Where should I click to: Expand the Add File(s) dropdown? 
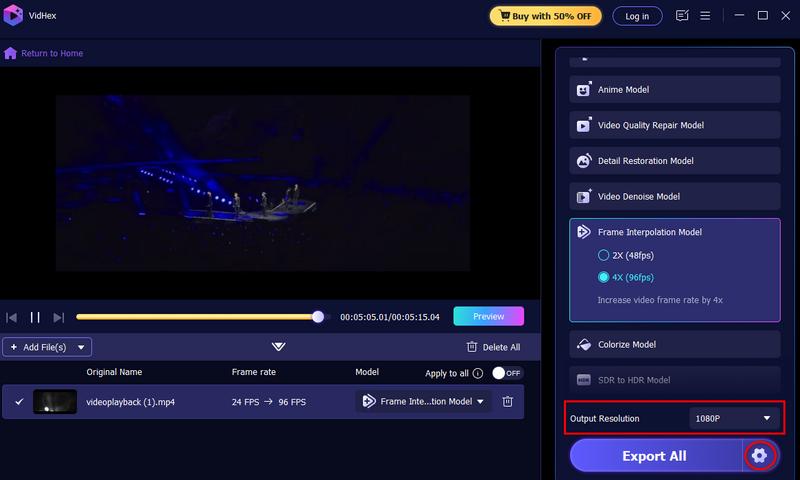point(81,347)
